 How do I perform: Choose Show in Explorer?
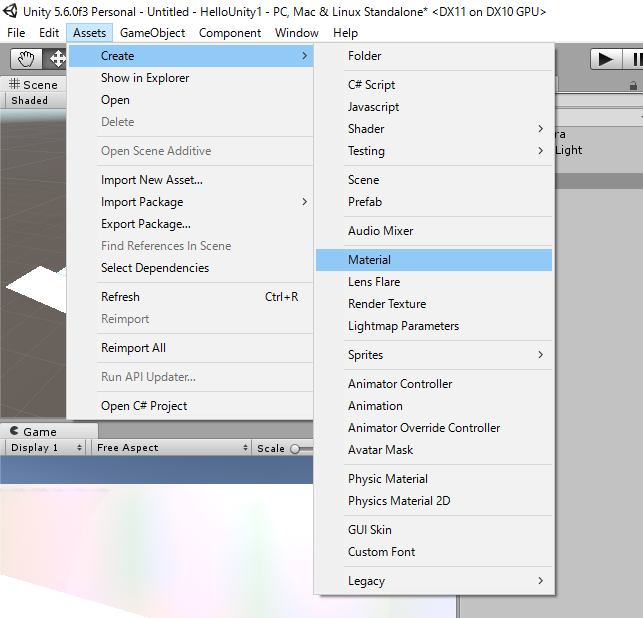click(x=191, y=78)
